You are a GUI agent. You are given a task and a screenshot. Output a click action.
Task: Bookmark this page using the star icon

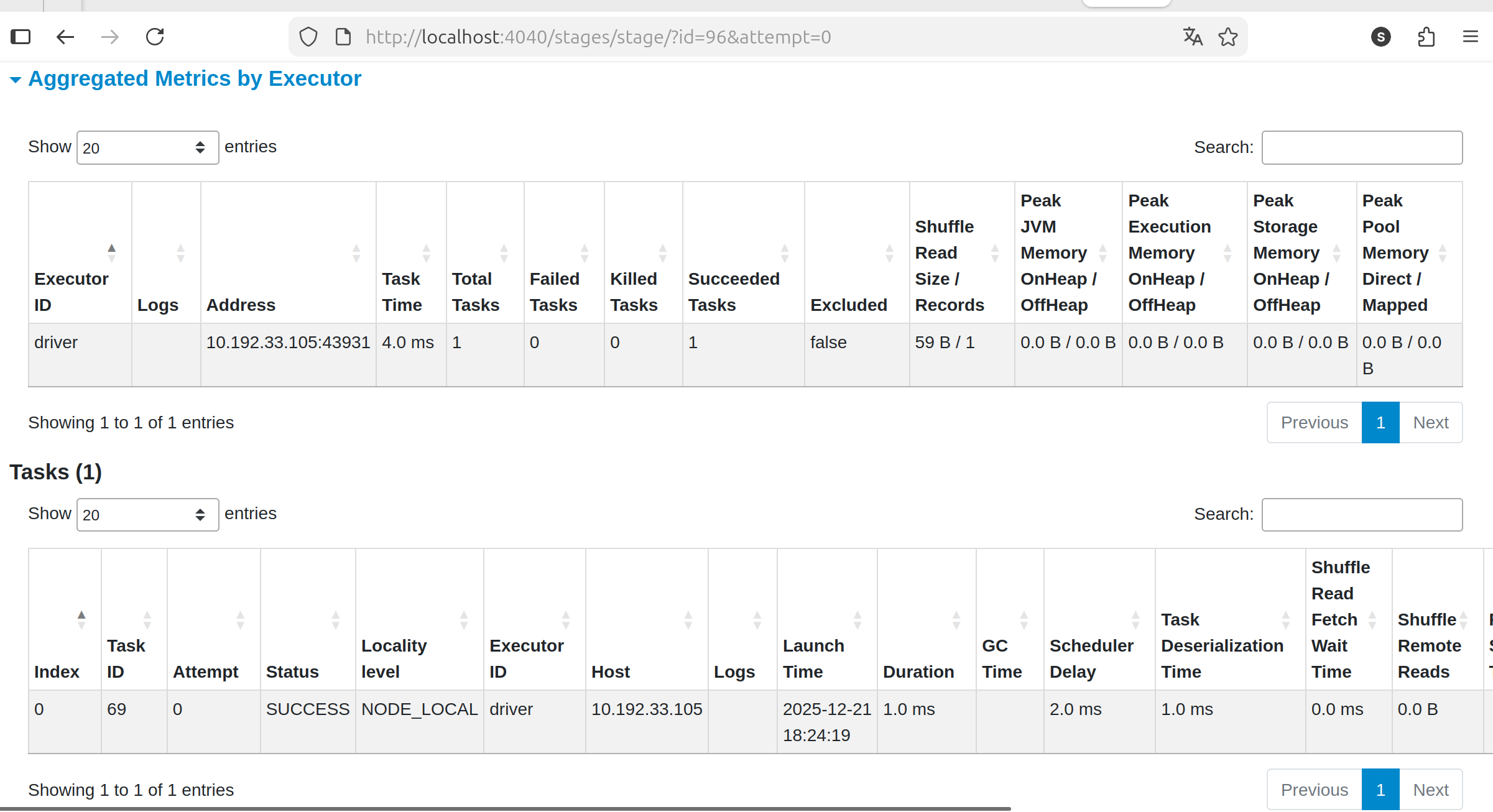pos(1227,37)
